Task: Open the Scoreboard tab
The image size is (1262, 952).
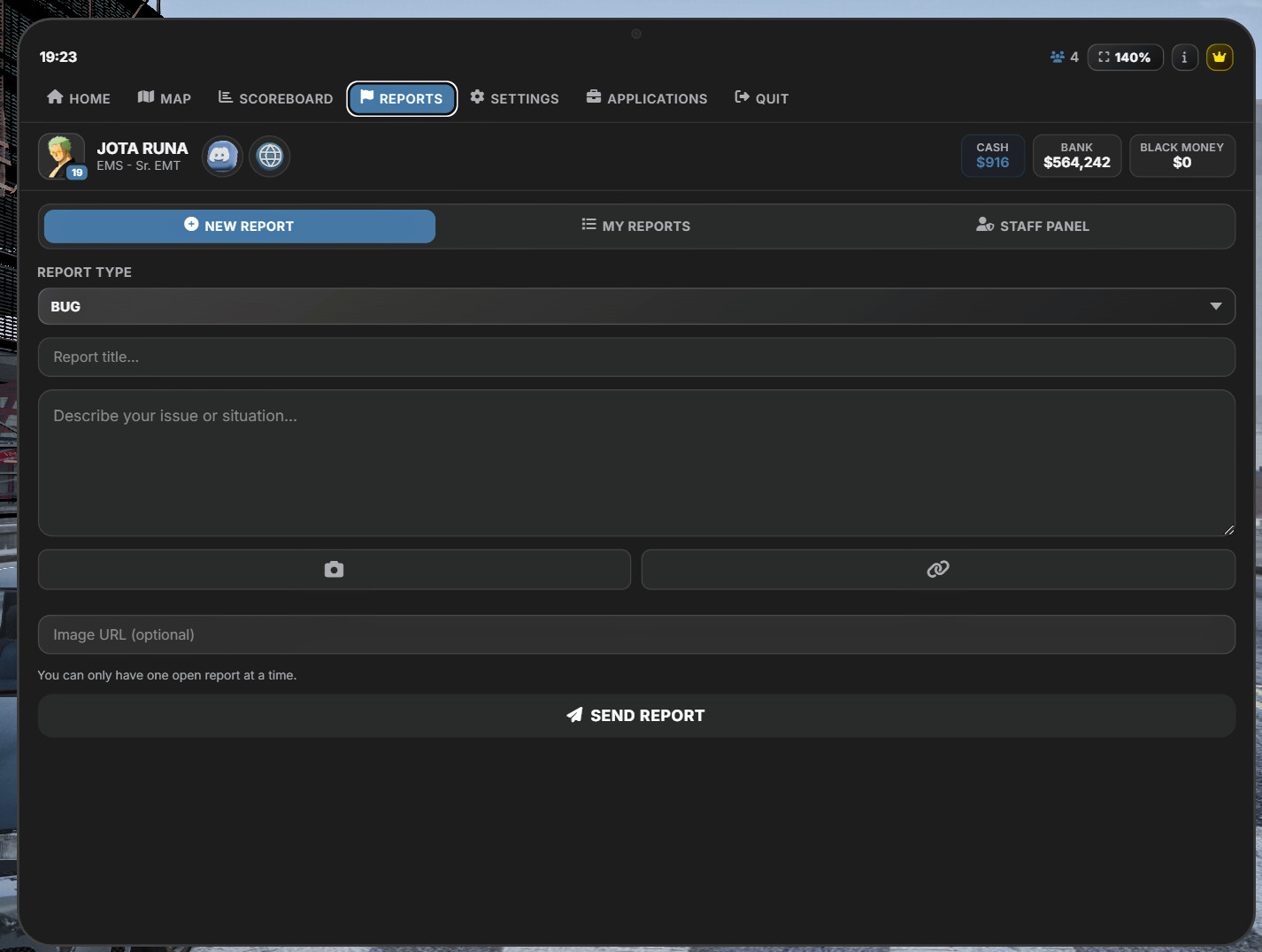Action: point(276,98)
